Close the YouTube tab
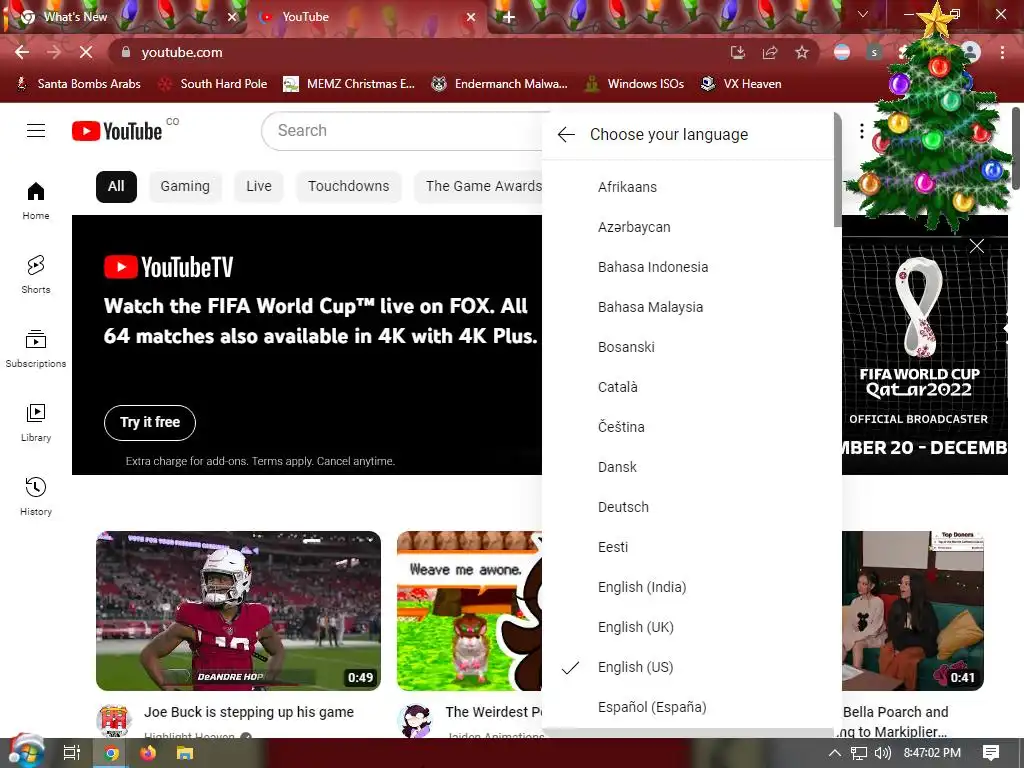Viewport: 1024px width, 768px height. click(470, 17)
